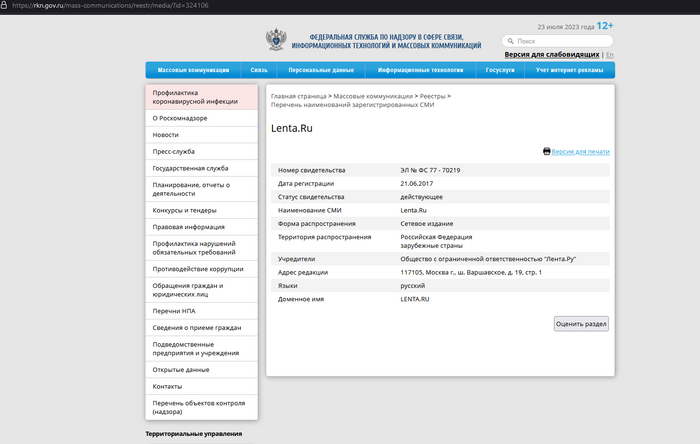
Task: Click the search magnifier icon
Action: pyautogui.click(x=509, y=41)
